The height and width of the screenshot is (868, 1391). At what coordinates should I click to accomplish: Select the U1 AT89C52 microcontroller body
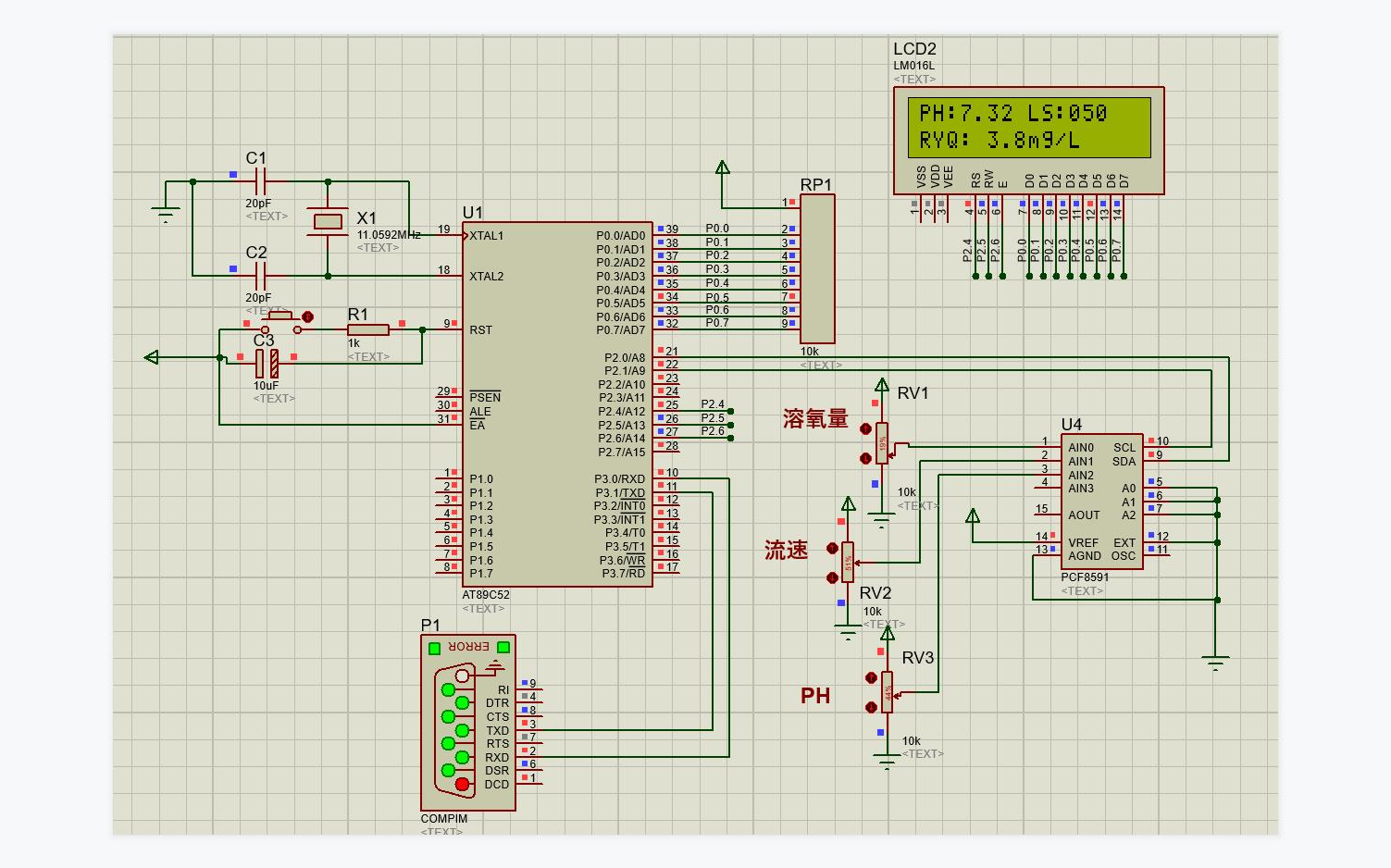[557, 403]
